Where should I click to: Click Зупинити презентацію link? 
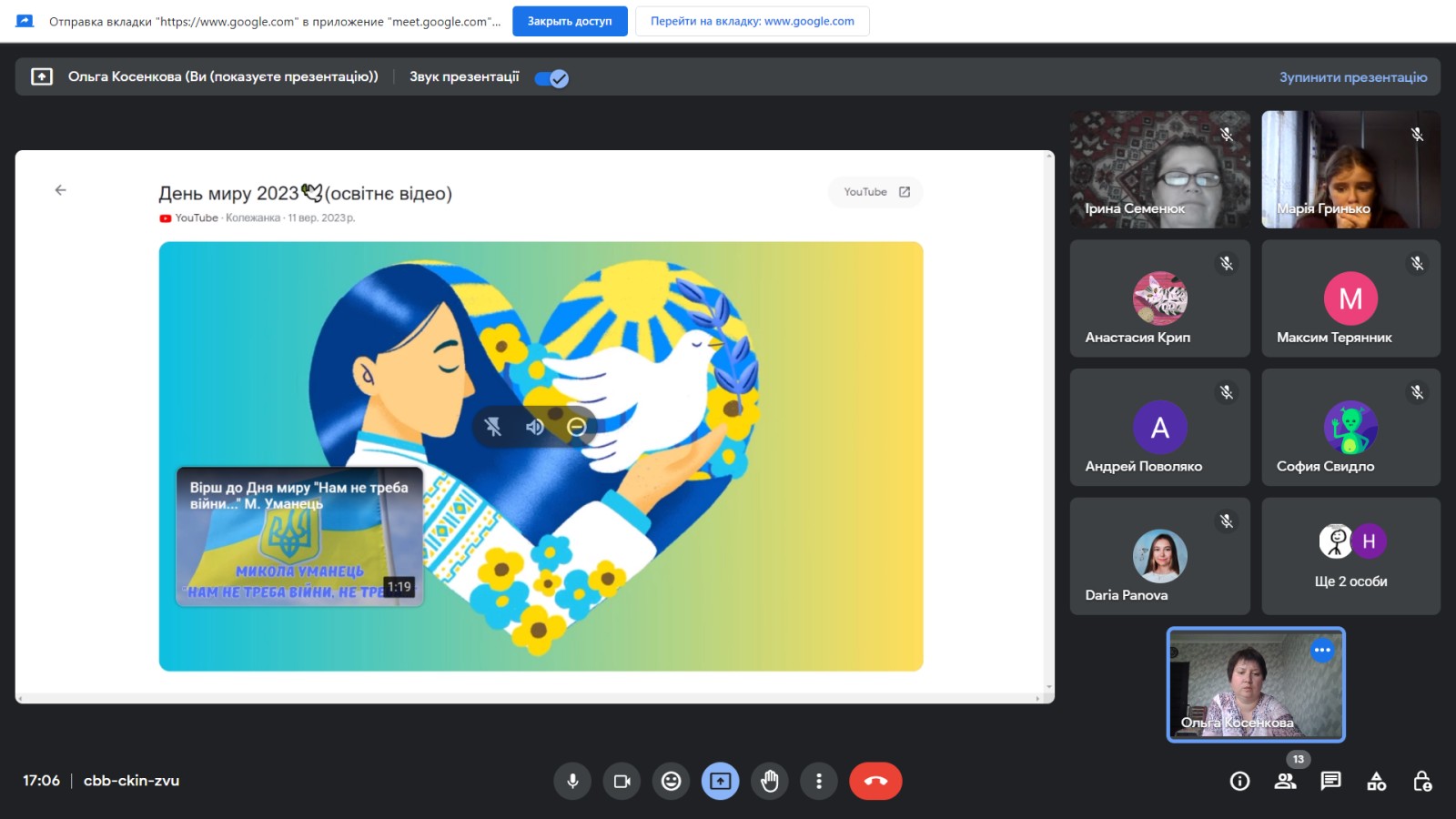pyautogui.click(x=1353, y=77)
